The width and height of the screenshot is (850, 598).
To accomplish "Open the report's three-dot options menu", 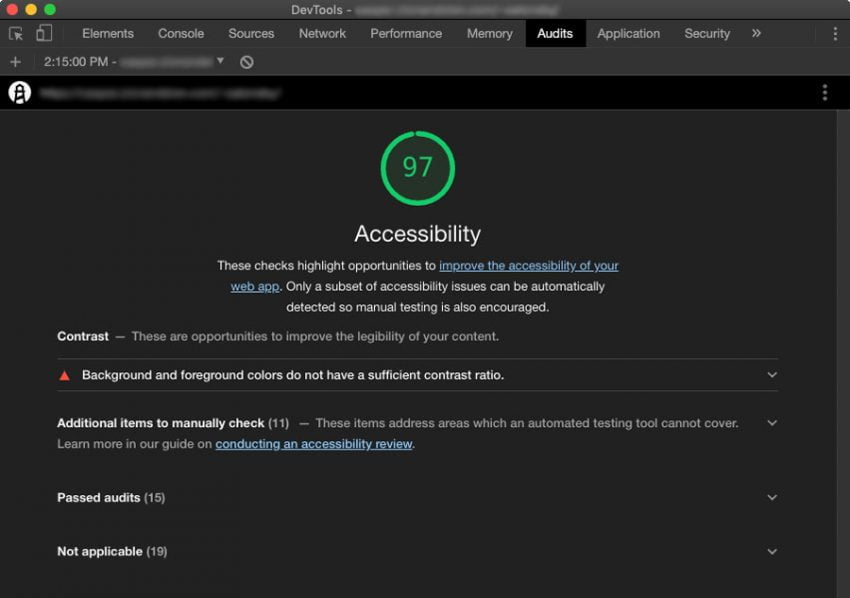I will pos(825,91).
